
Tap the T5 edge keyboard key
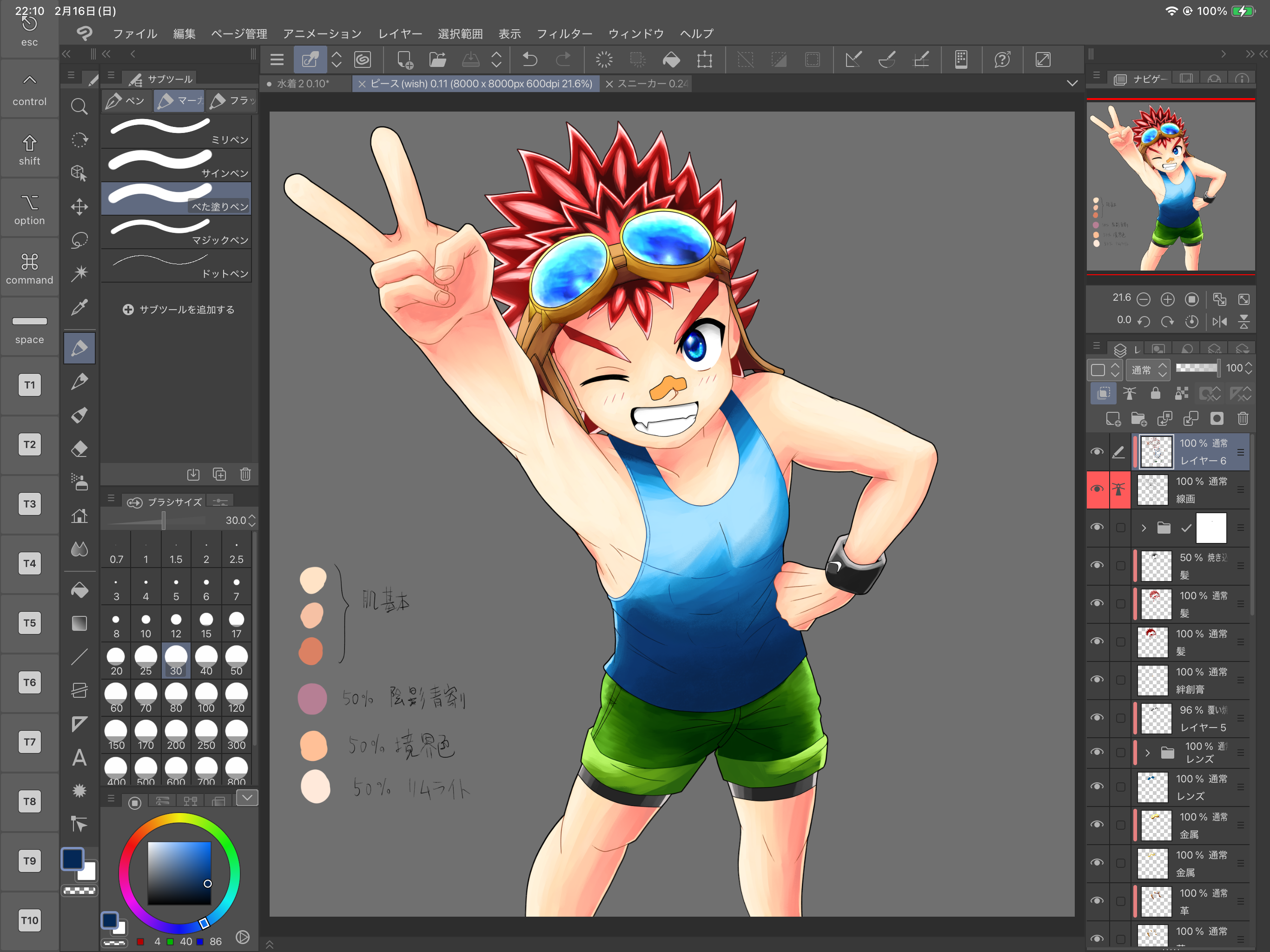coord(29,623)
